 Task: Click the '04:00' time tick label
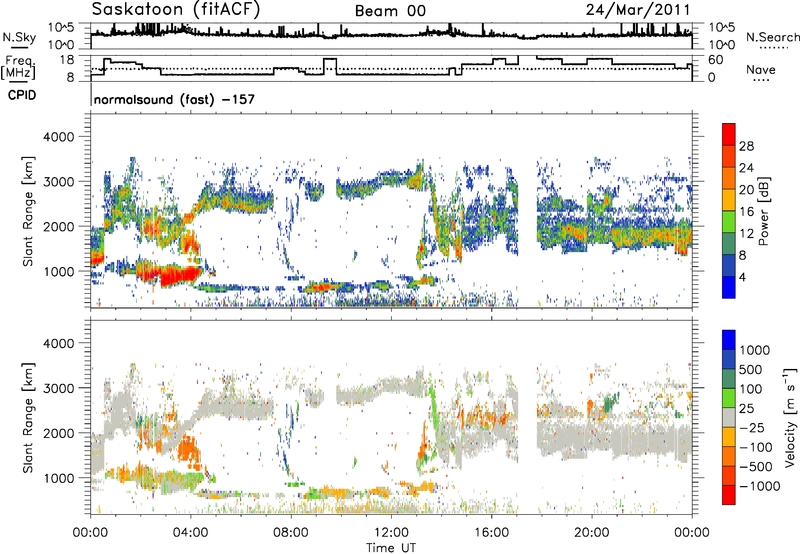coord(190,533)
